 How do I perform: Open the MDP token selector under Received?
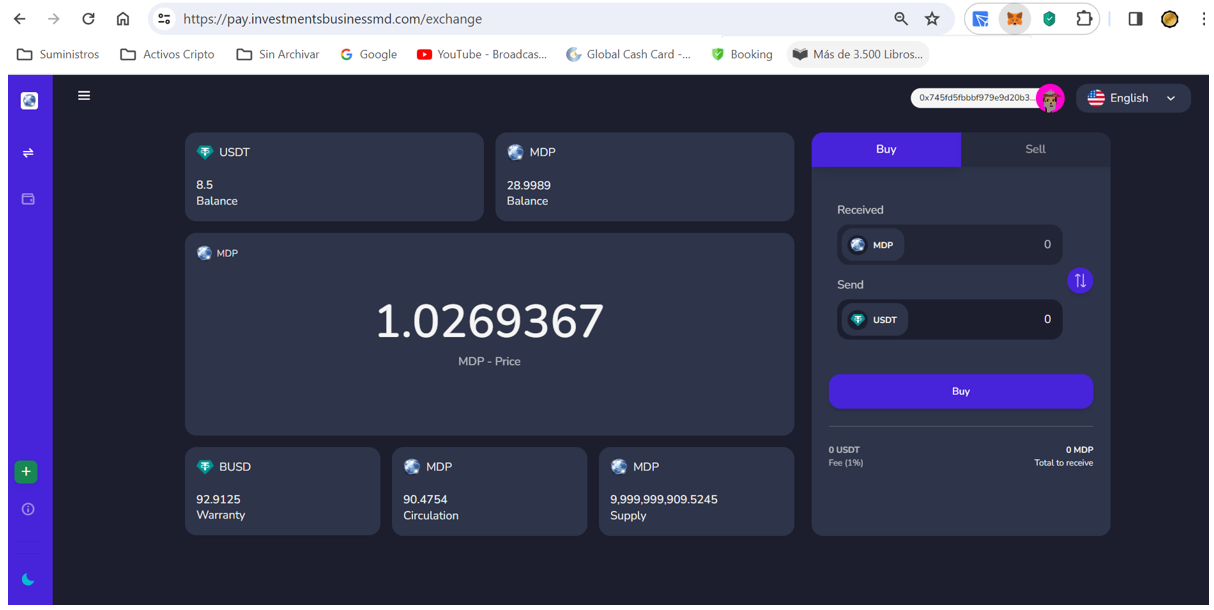871,245
